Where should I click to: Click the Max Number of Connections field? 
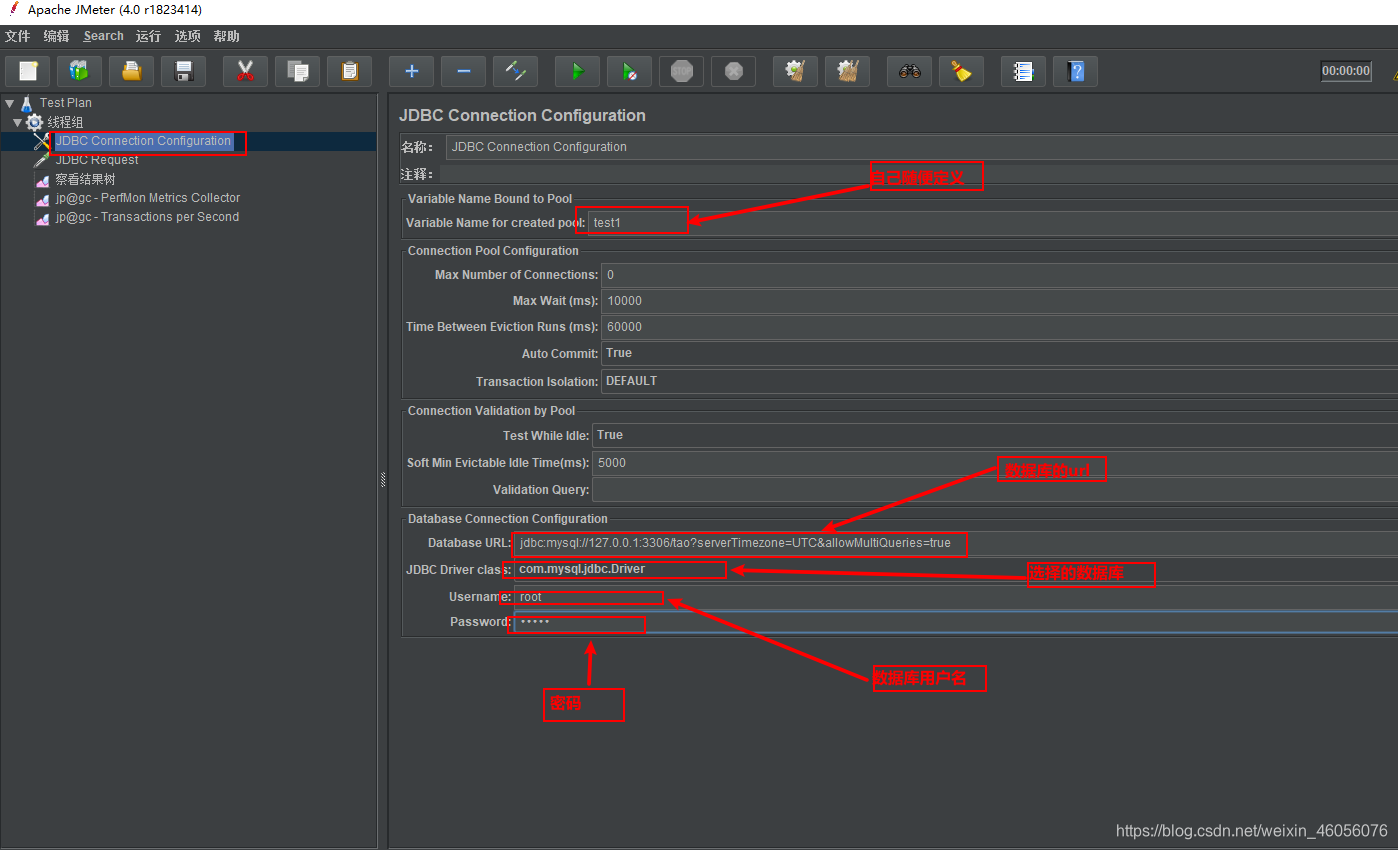pos(999,275)
